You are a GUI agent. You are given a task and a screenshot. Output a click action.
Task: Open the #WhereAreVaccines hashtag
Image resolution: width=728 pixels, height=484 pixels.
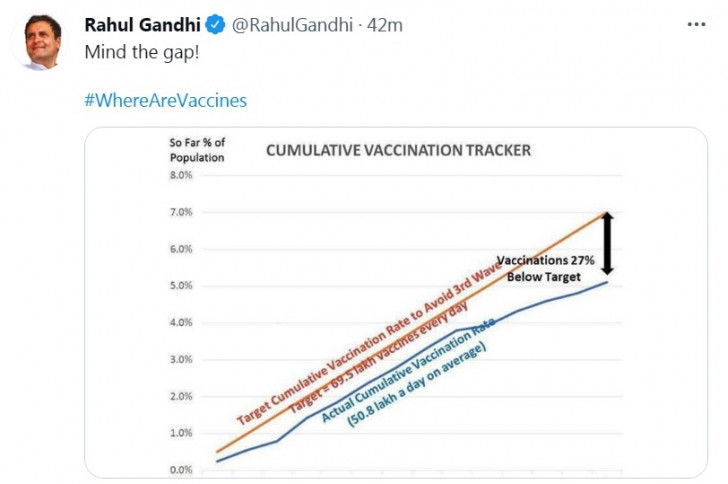[x=165, y=100]
